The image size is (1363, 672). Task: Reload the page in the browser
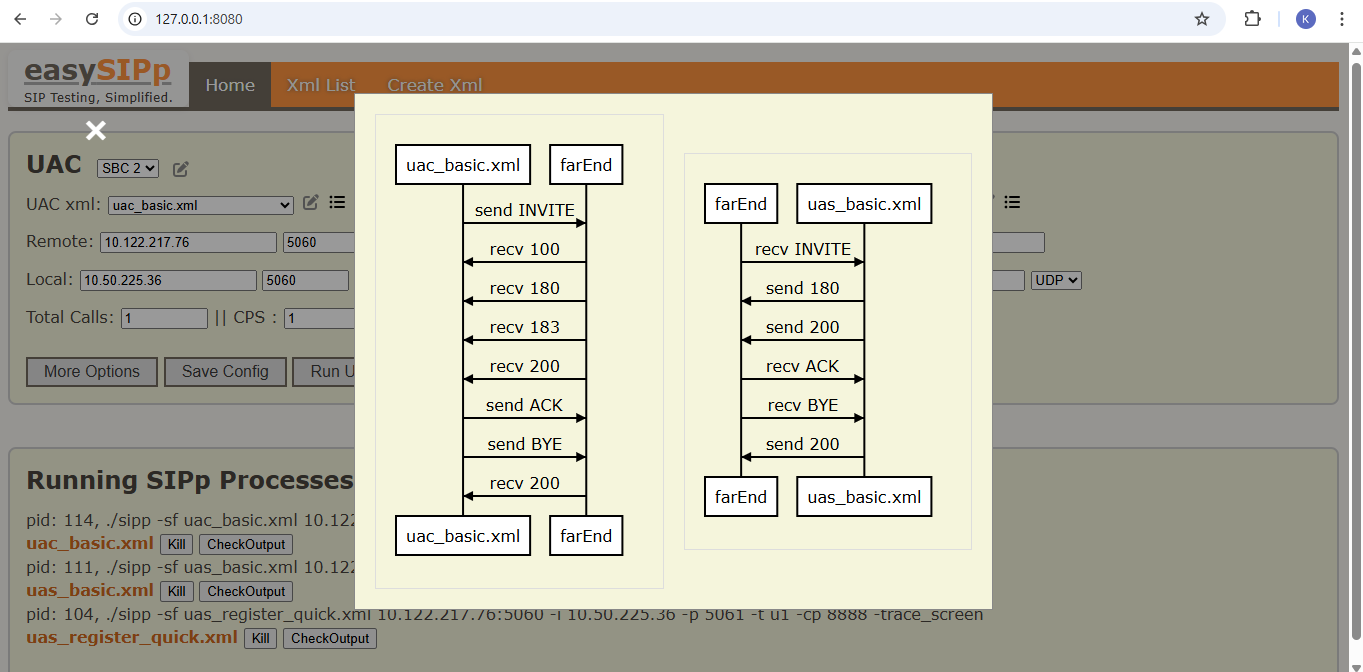pos(92,19)
